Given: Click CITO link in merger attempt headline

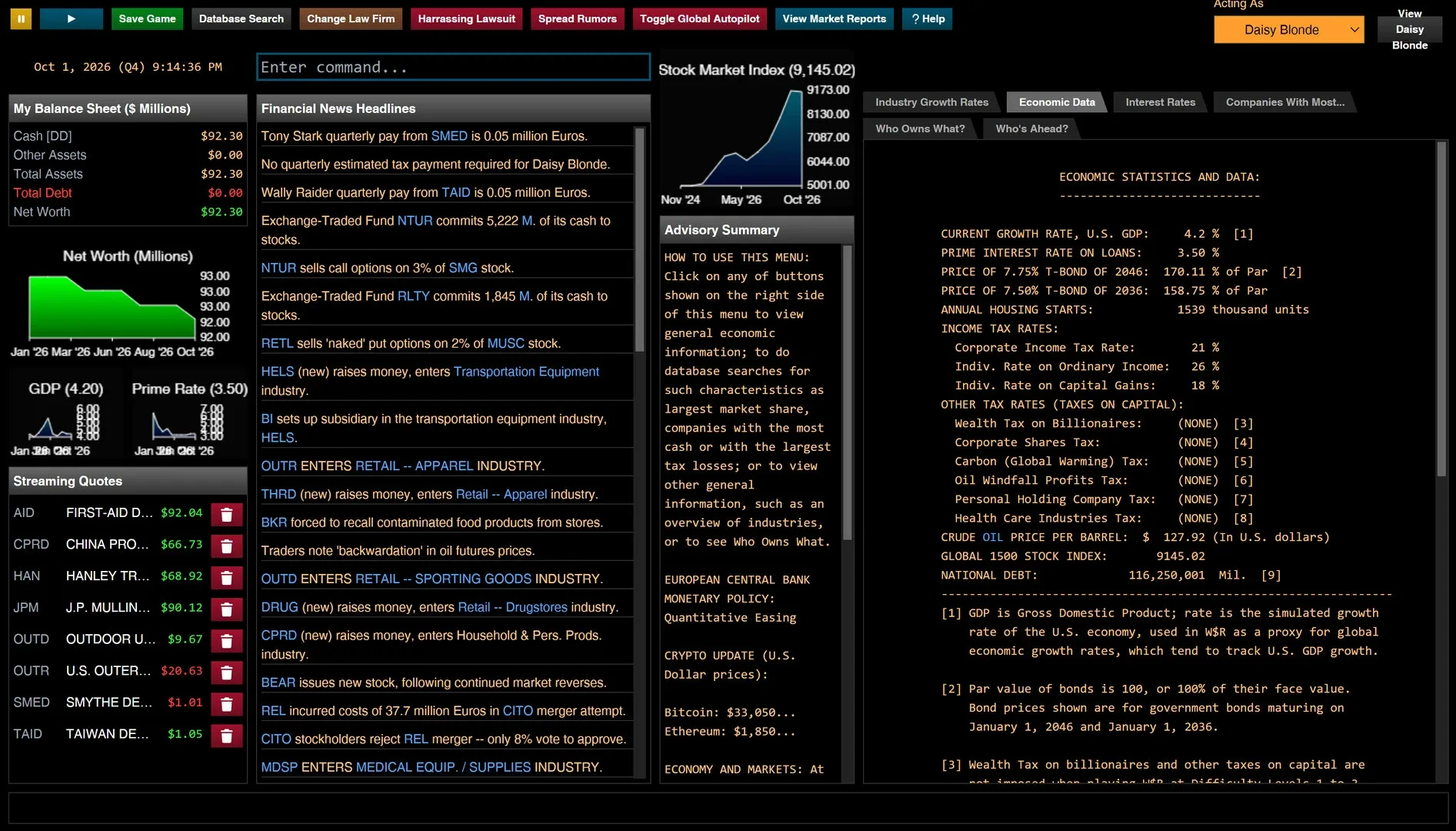Looking at the screenshot, I should (518, 711).
